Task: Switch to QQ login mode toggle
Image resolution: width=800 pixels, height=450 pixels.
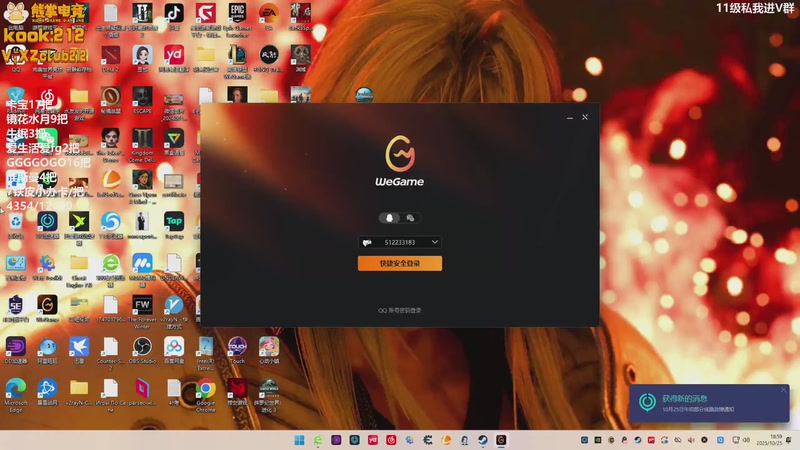Action: pyautogui.click(x=389, y=218)
